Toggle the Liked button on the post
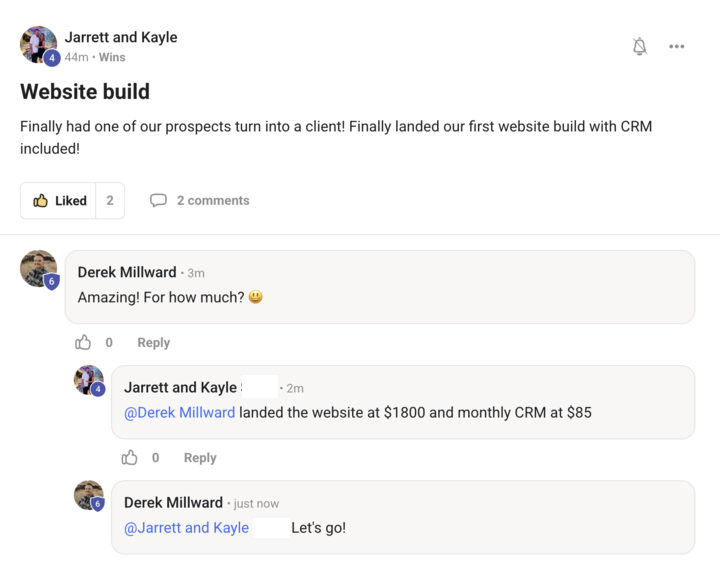720x562 pixels. [59, 200]
